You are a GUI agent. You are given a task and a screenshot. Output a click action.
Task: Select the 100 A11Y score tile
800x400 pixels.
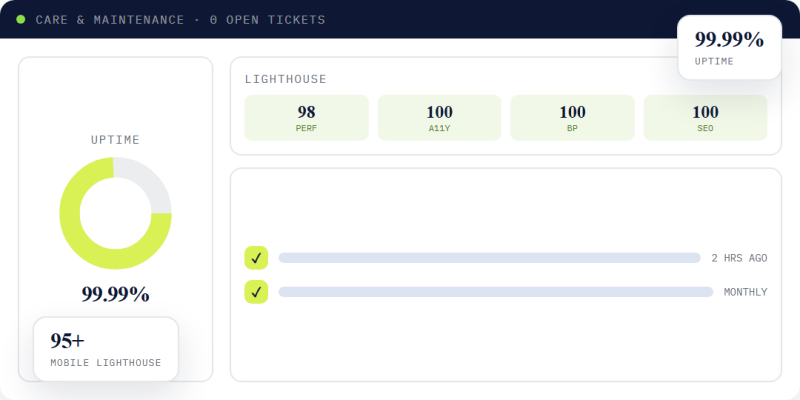[x=439, y=117]
